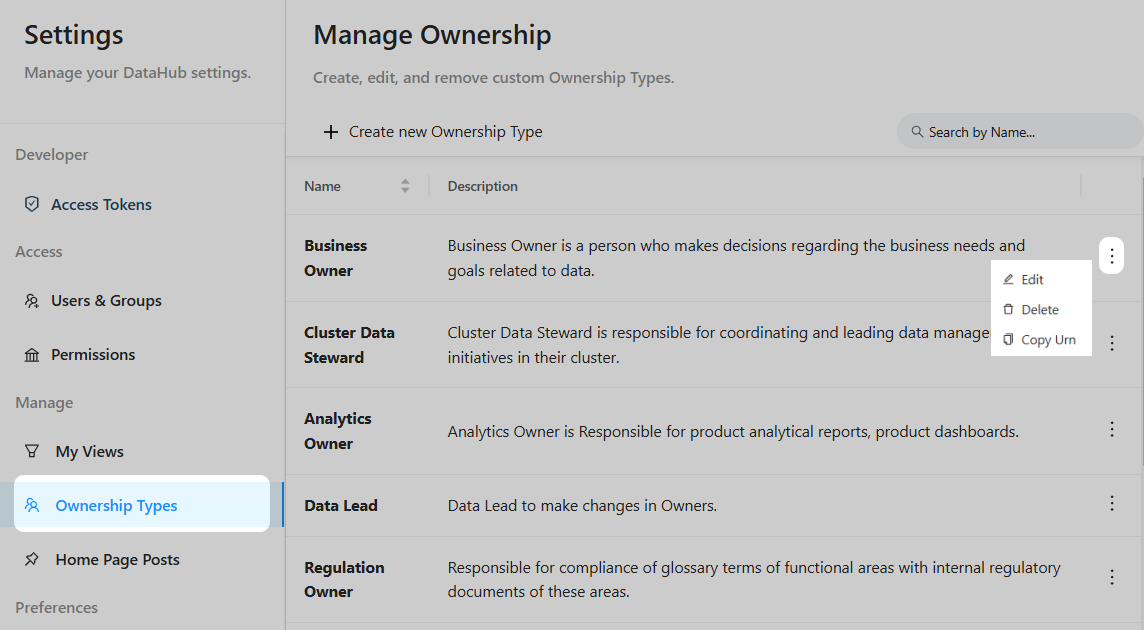Expand the Data Lead row actions menu

point(1111,503)
